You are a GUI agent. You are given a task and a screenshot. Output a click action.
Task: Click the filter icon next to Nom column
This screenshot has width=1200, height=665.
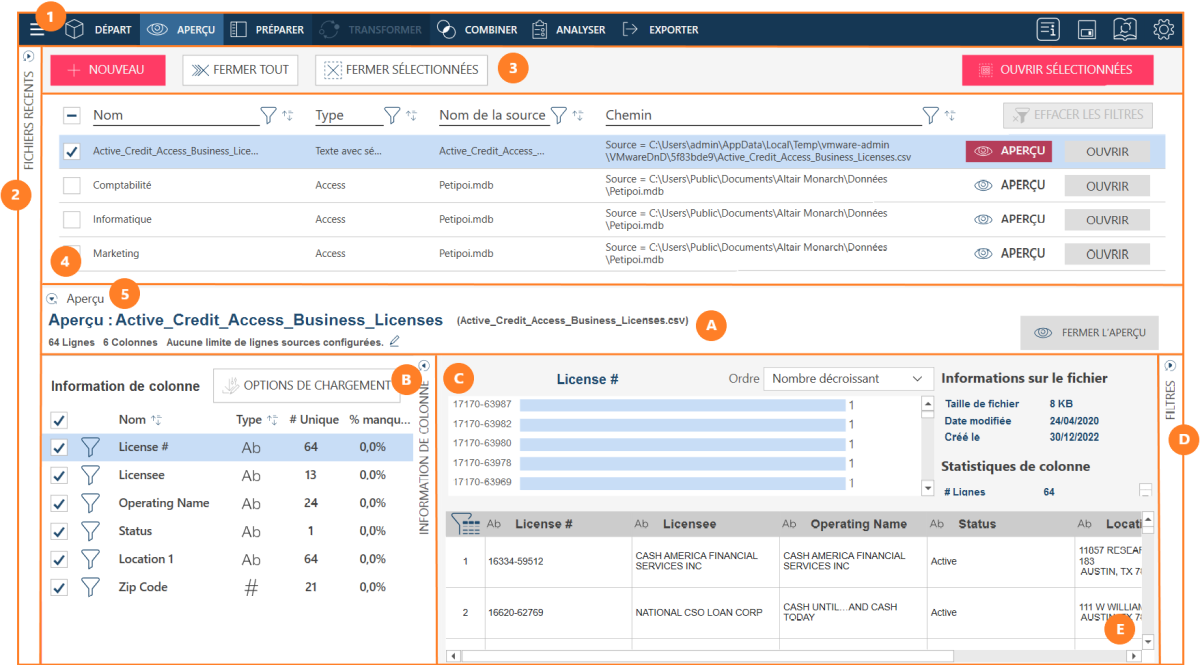268,116
